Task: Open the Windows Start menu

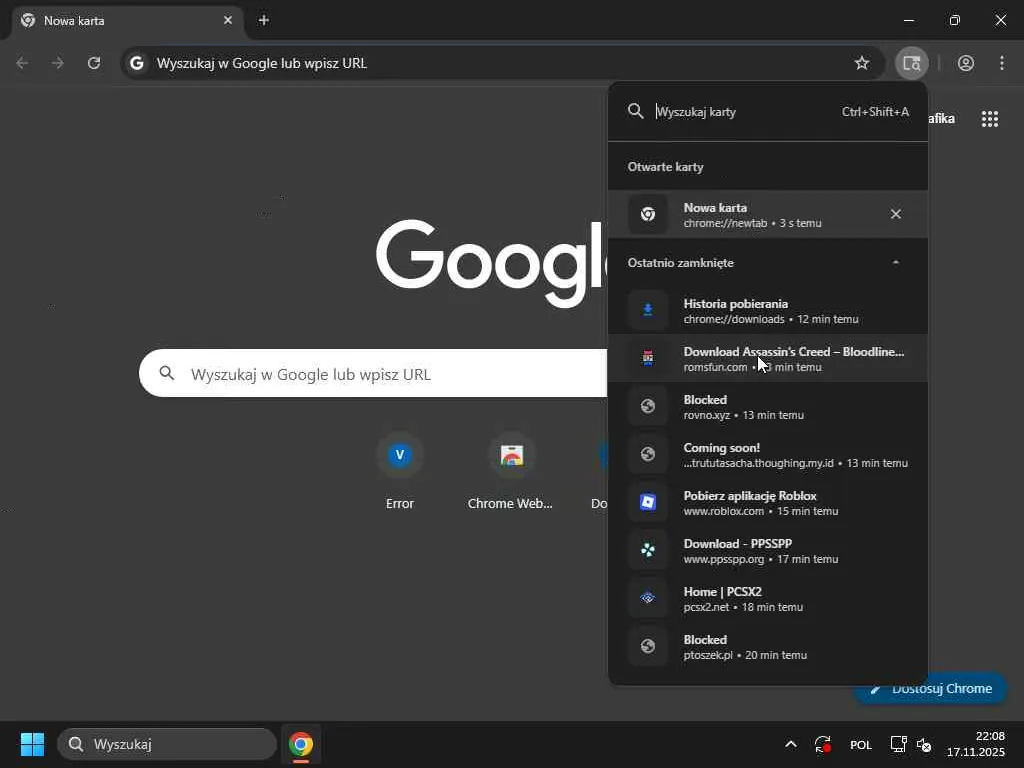Action: pos(32,744)
